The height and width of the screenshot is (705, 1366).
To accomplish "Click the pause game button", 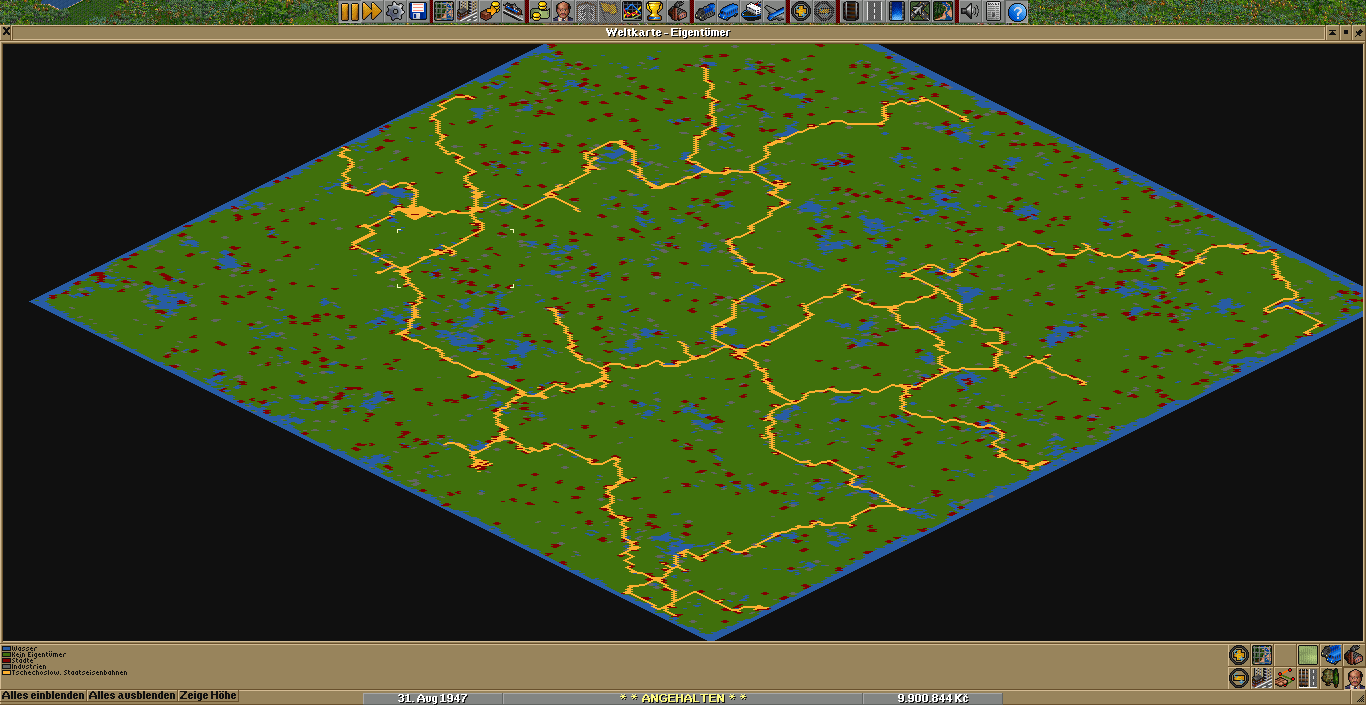I will click(349, 12).
